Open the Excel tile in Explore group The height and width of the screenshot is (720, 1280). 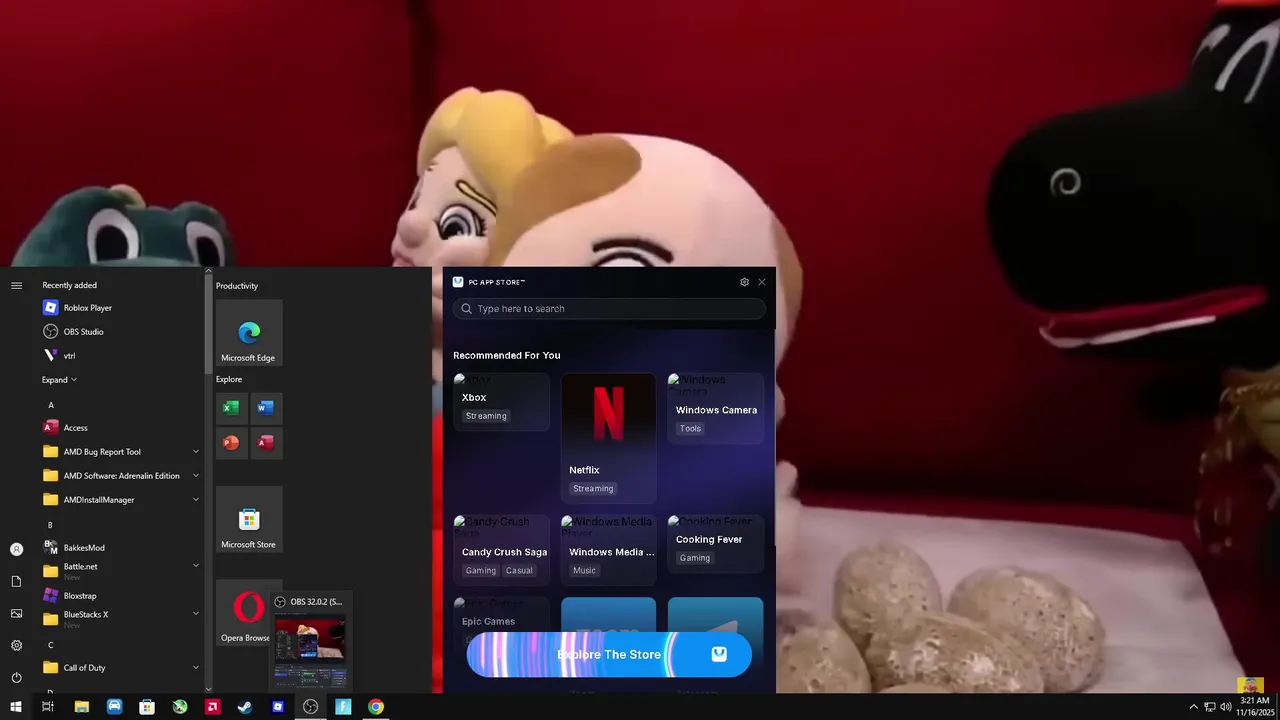(231, 408)
